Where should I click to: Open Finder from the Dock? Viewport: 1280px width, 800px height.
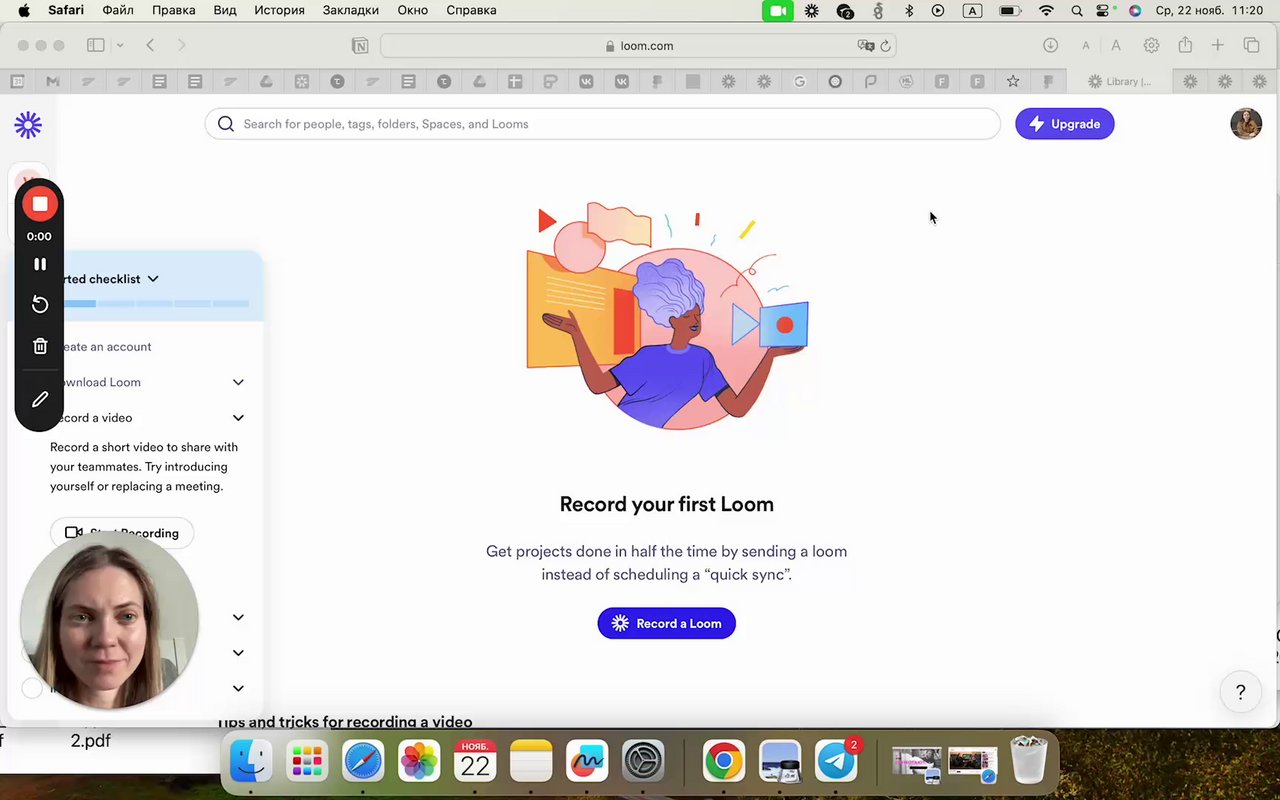pos(251,762)
